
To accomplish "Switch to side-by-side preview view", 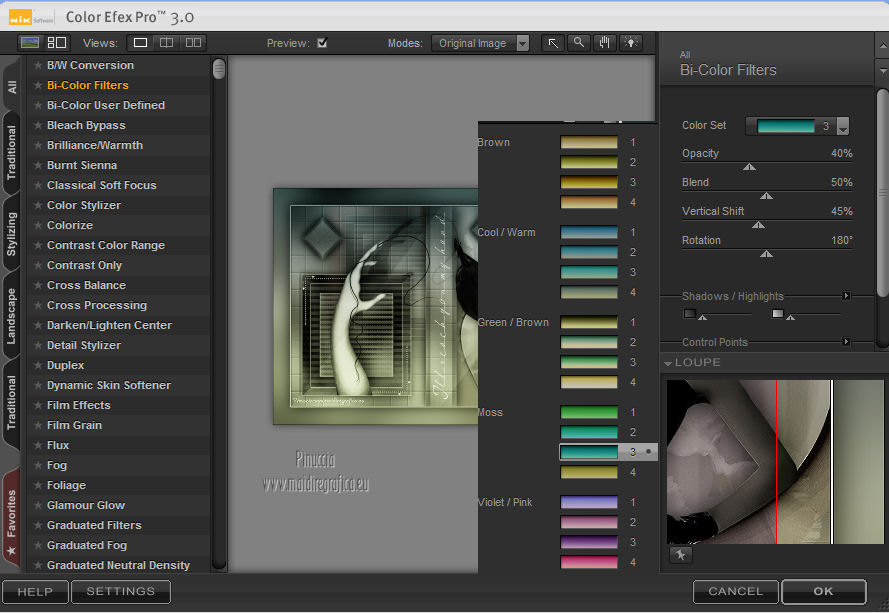I will tap(193, 43).
